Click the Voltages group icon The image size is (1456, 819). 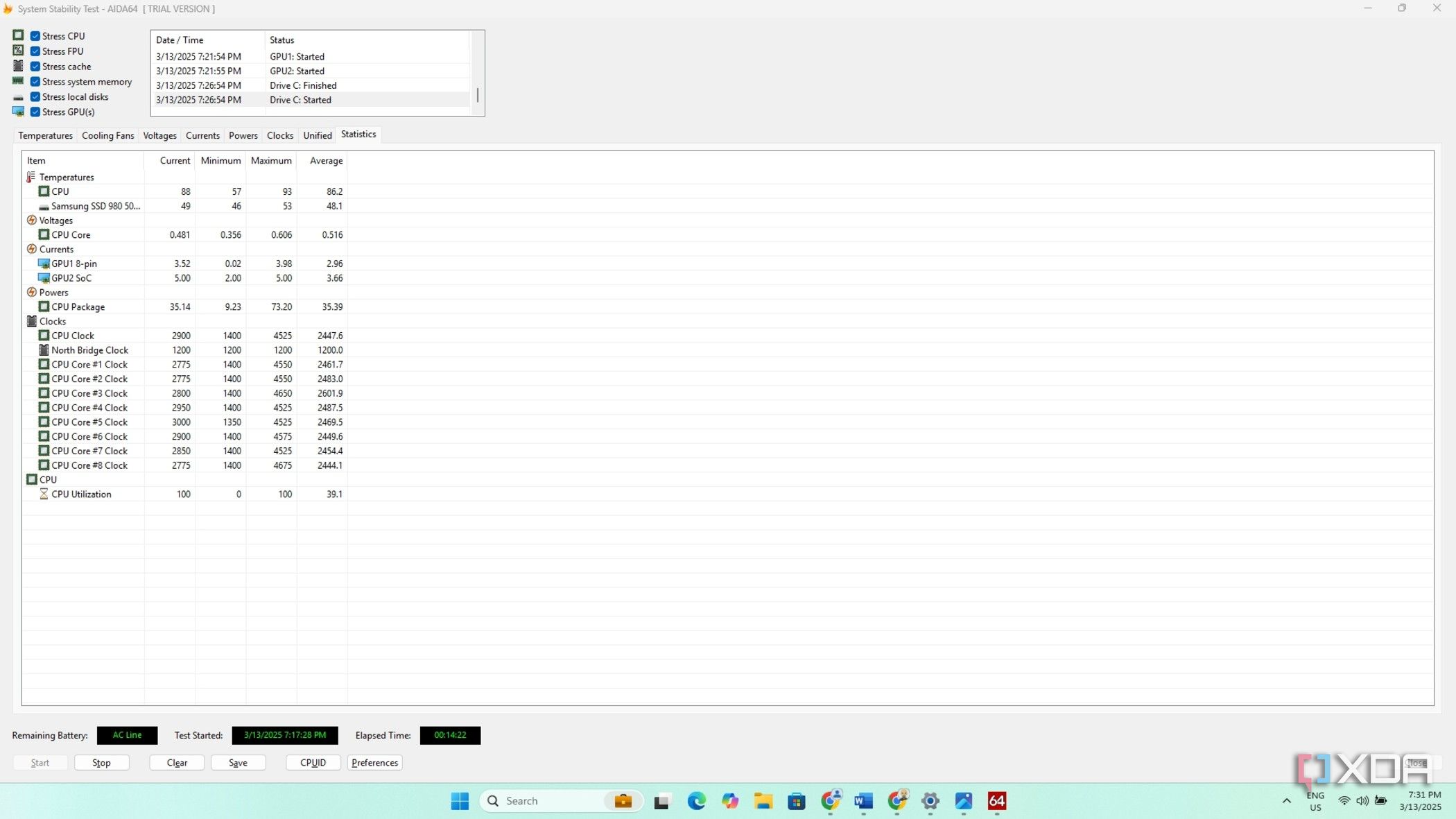pyautogui.click(x=31, y=221)
